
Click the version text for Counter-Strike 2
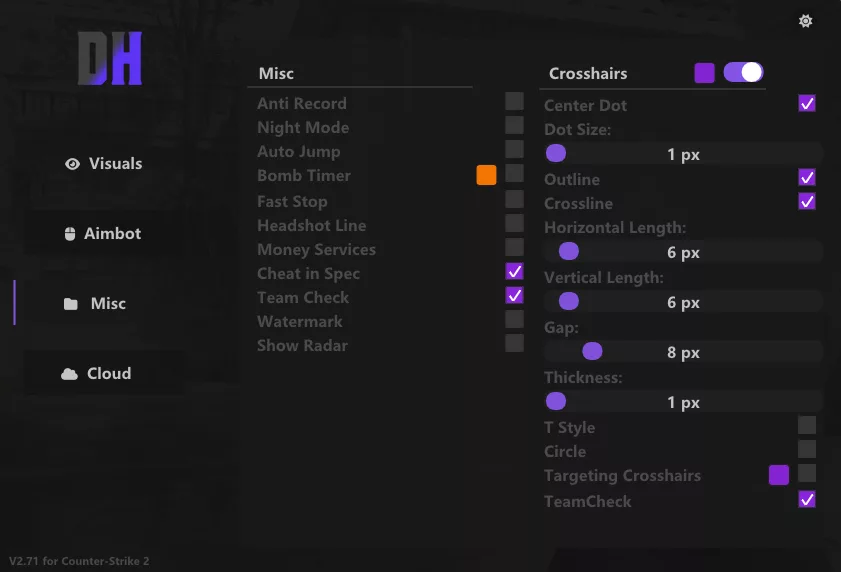pos(79,561)
